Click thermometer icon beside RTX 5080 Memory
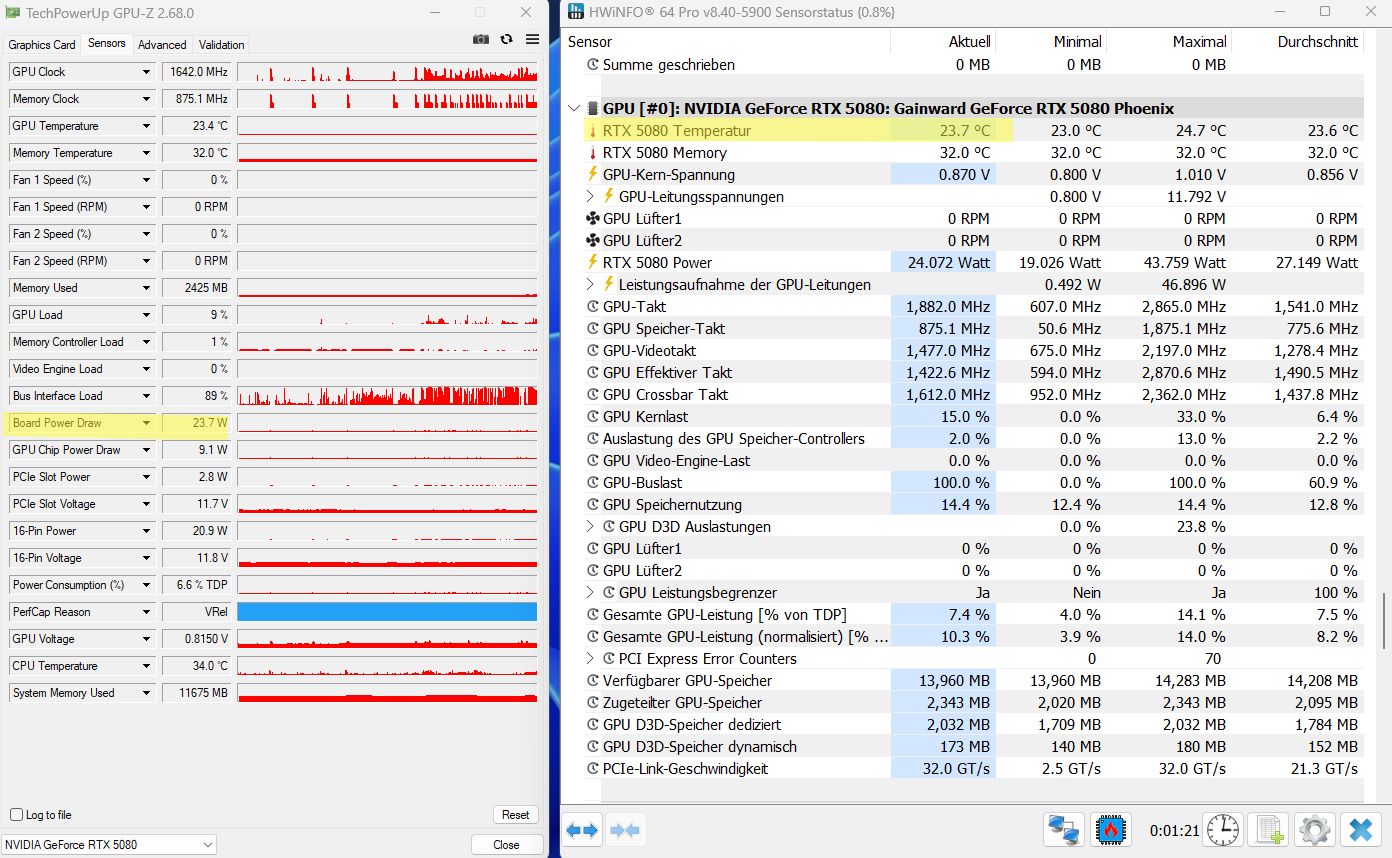The width and height of the screenshot is (1392, 858). pyautogui.click(x=593, y=153)
